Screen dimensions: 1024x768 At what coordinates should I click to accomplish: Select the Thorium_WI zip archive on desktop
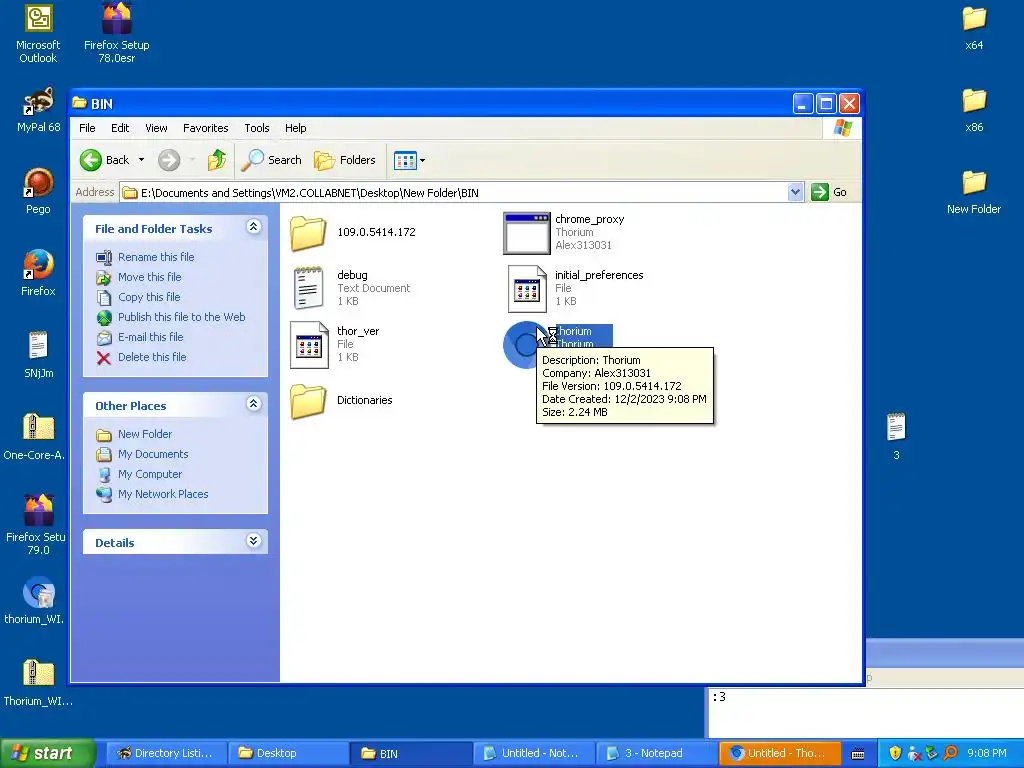click(x=39, y=673)
